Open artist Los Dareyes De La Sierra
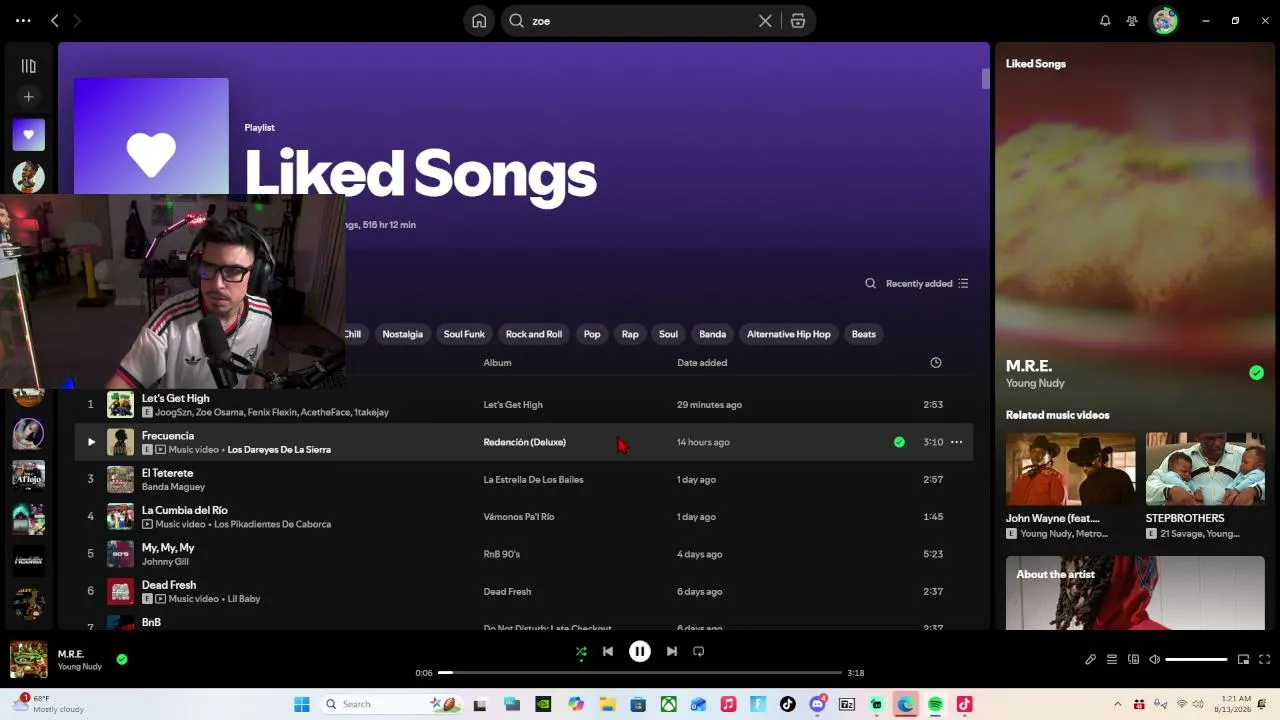This screenshot has width=1280, height=720. [279, 450]
